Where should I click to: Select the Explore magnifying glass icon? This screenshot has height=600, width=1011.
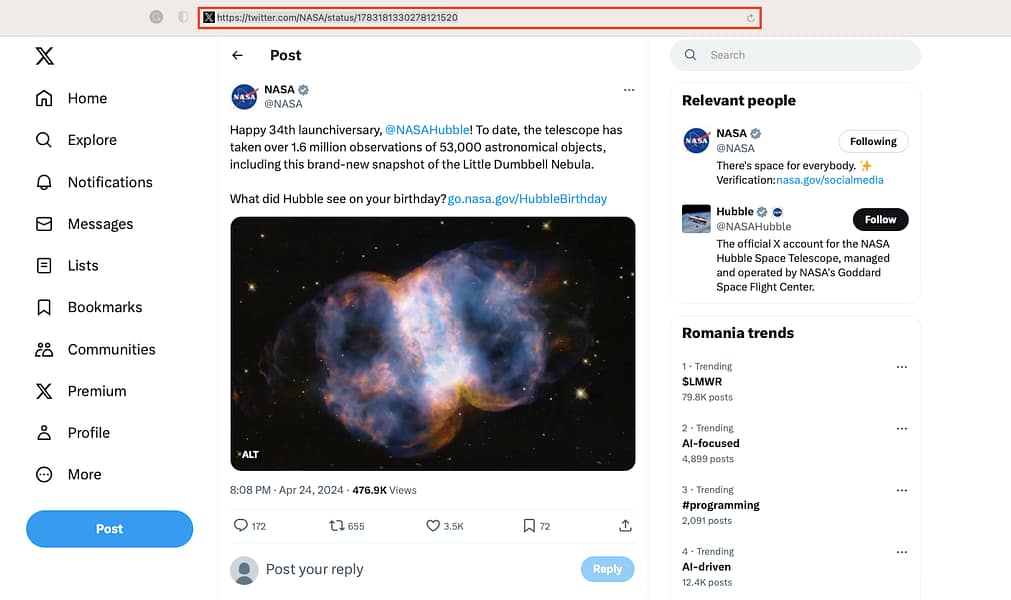click(x=46, y=140)
